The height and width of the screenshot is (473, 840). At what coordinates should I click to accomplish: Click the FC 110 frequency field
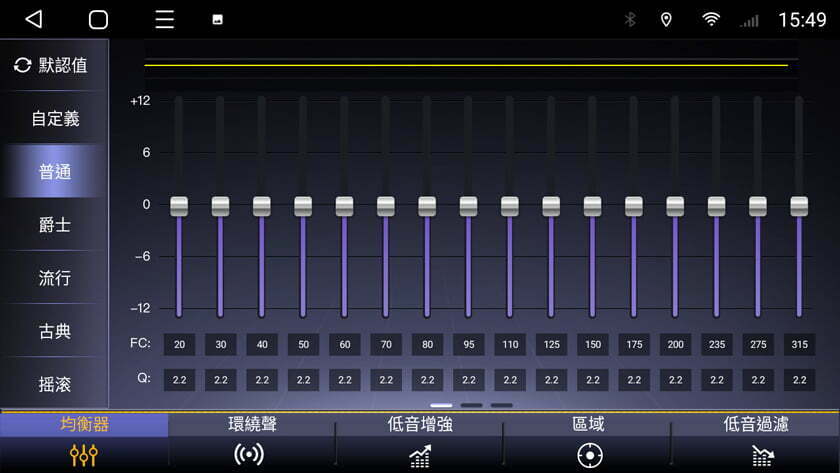pyautogui.click(x=510, y=344)
